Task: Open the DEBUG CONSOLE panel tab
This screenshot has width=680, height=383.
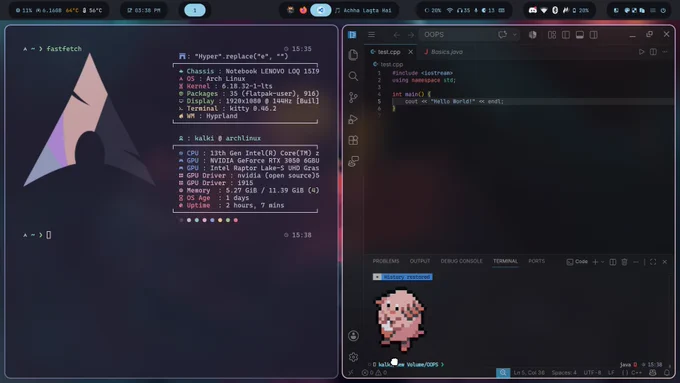Action: pyautogui.click(x=461, y=261)
